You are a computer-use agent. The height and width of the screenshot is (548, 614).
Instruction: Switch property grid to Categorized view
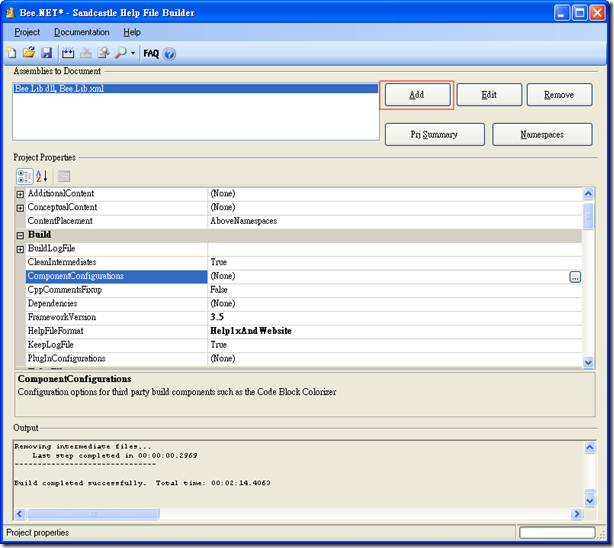click(x=24, y=176)
